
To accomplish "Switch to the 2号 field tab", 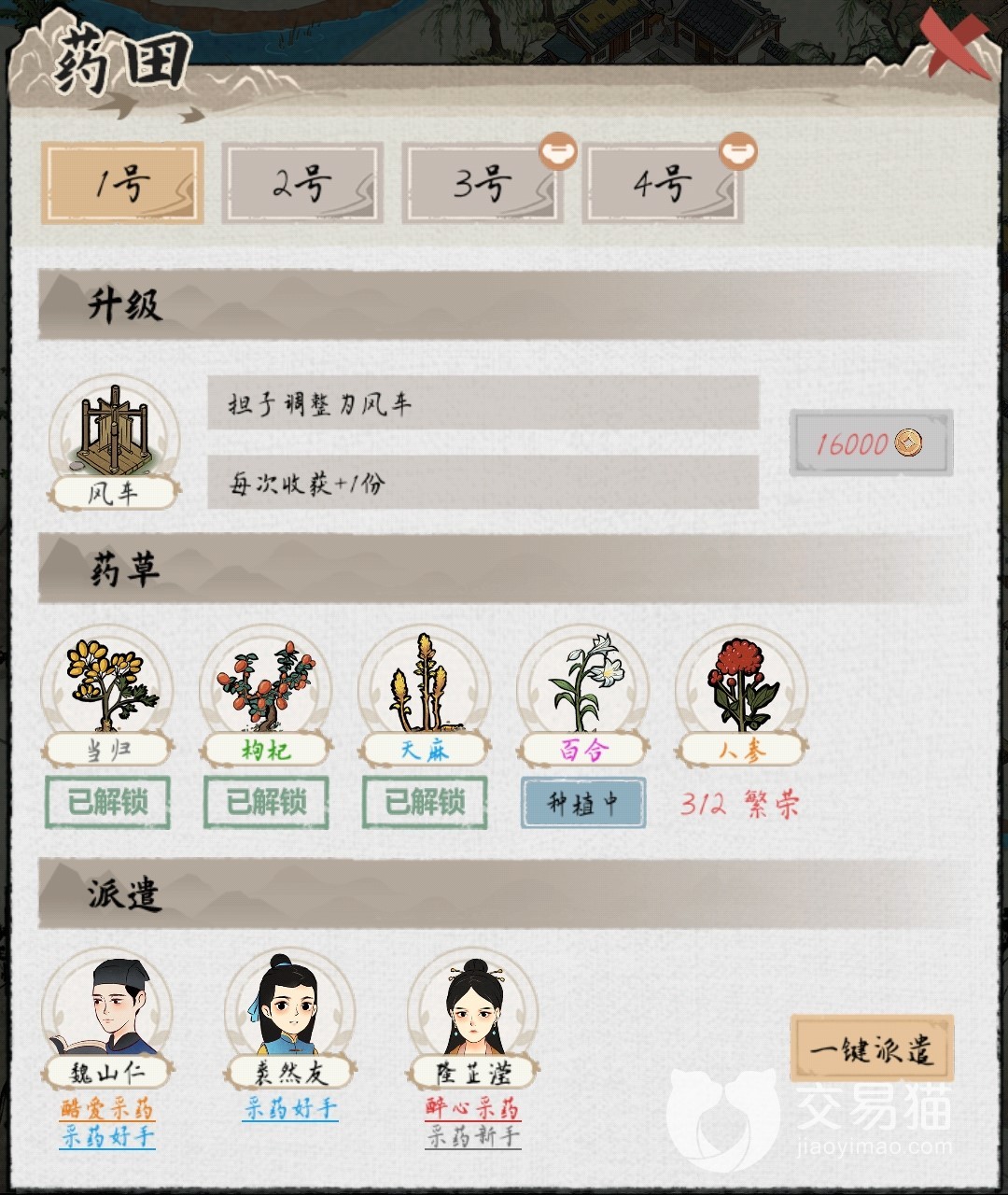I will tap(302, 183).
